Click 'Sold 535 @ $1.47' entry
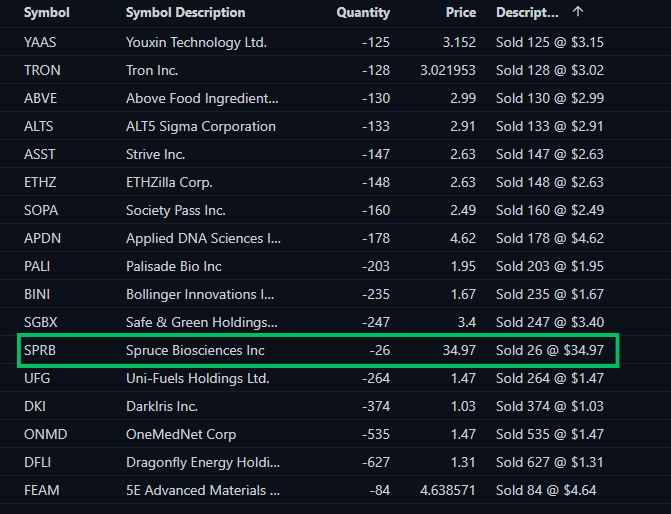The image size is (671, 514). point(549,434)
